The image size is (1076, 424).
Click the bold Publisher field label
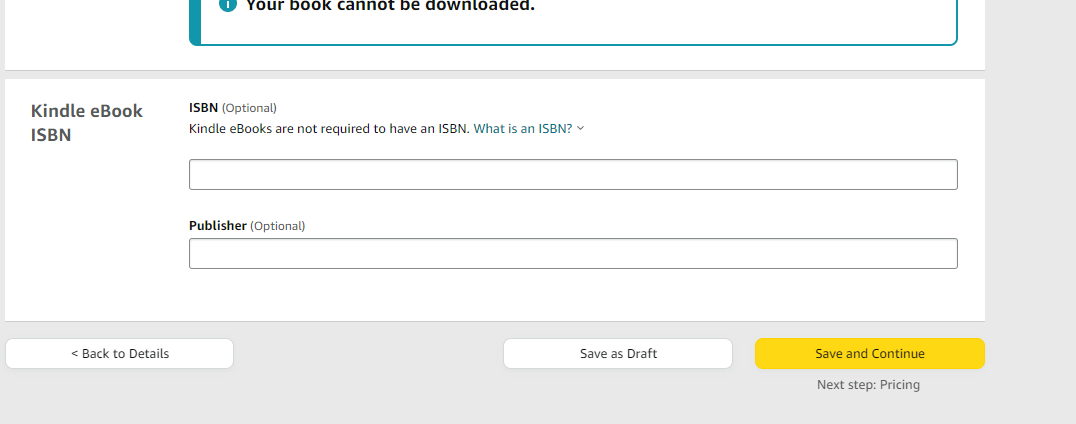pyautogui.click(x=218, y=226)
